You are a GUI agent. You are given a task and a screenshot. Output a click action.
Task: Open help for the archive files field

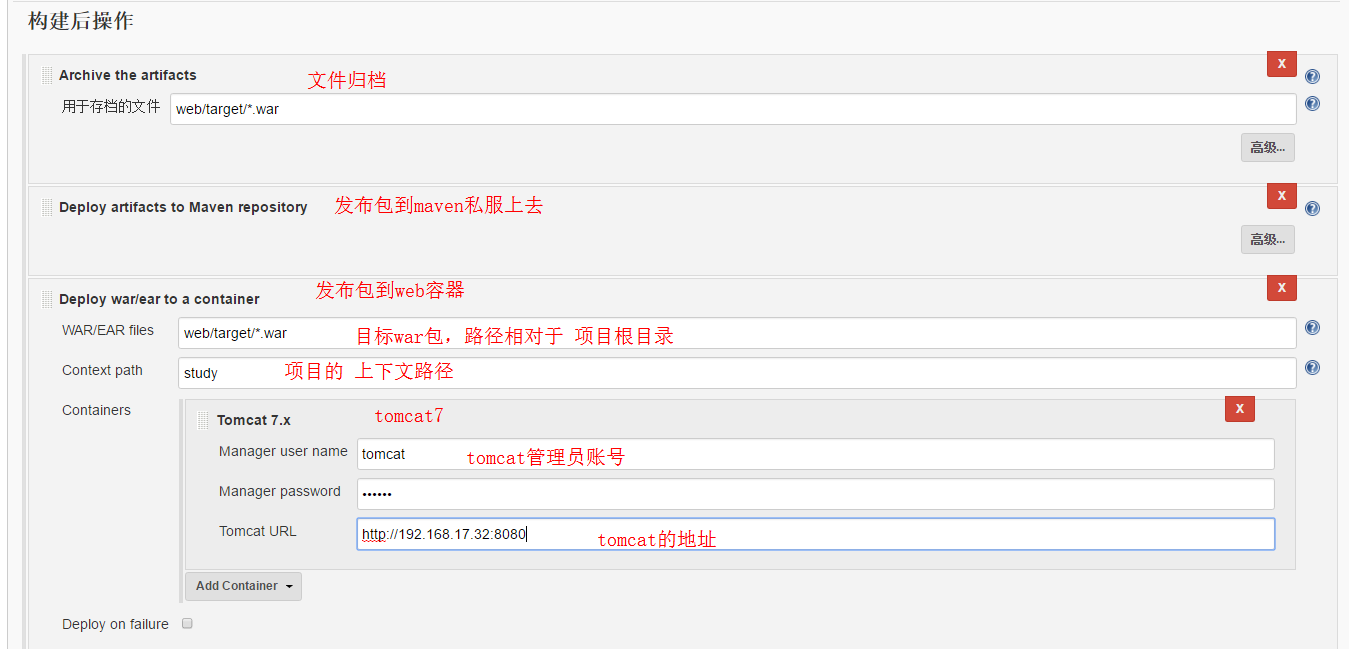1312,104
